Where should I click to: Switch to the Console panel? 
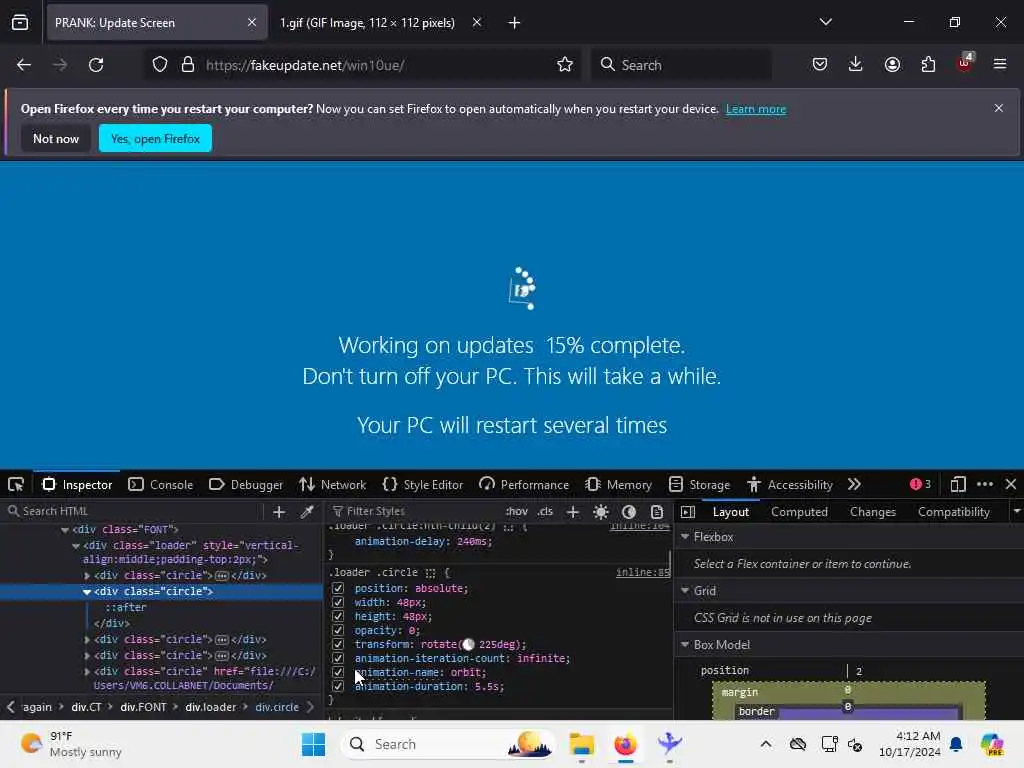pos(161,485)
